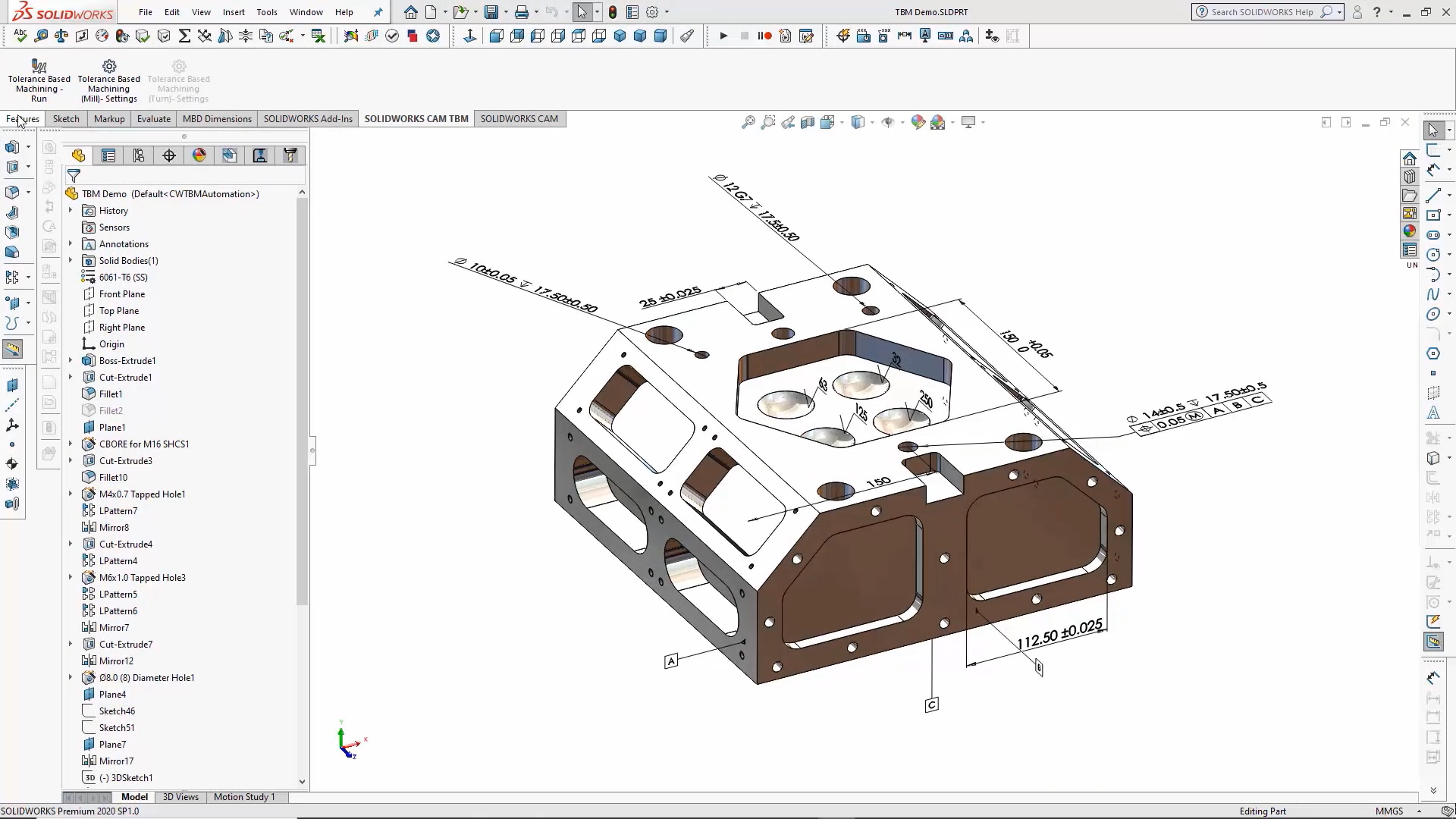Image resolution: width=1456 pixels, height=819 pixels.
Task: Click the Spell Check icon in toolbar
Action: point(20,36)
